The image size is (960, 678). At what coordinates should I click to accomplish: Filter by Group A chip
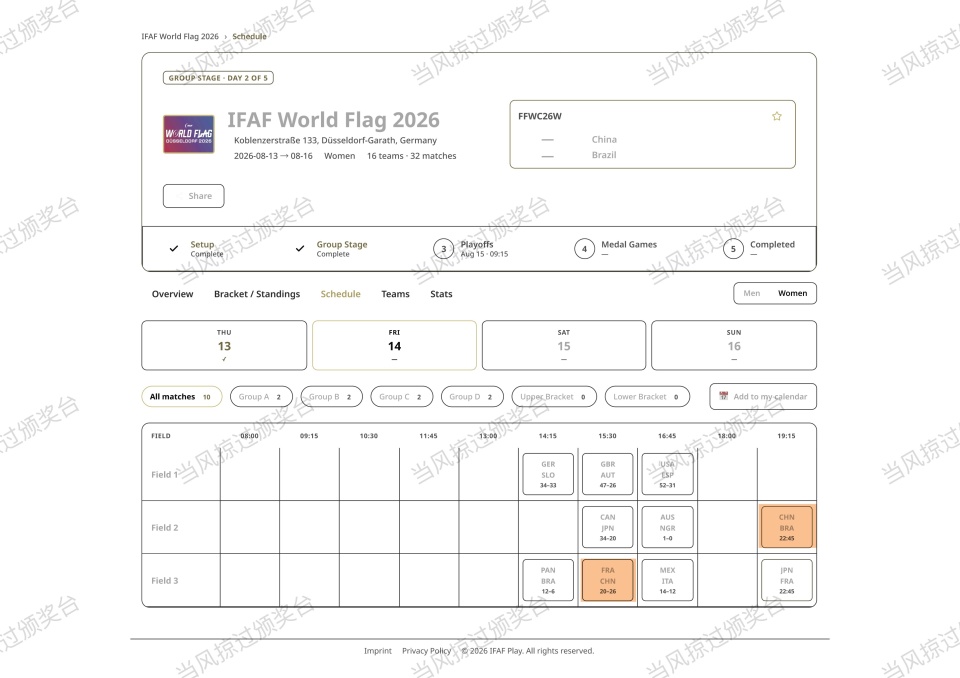(261, 397)
